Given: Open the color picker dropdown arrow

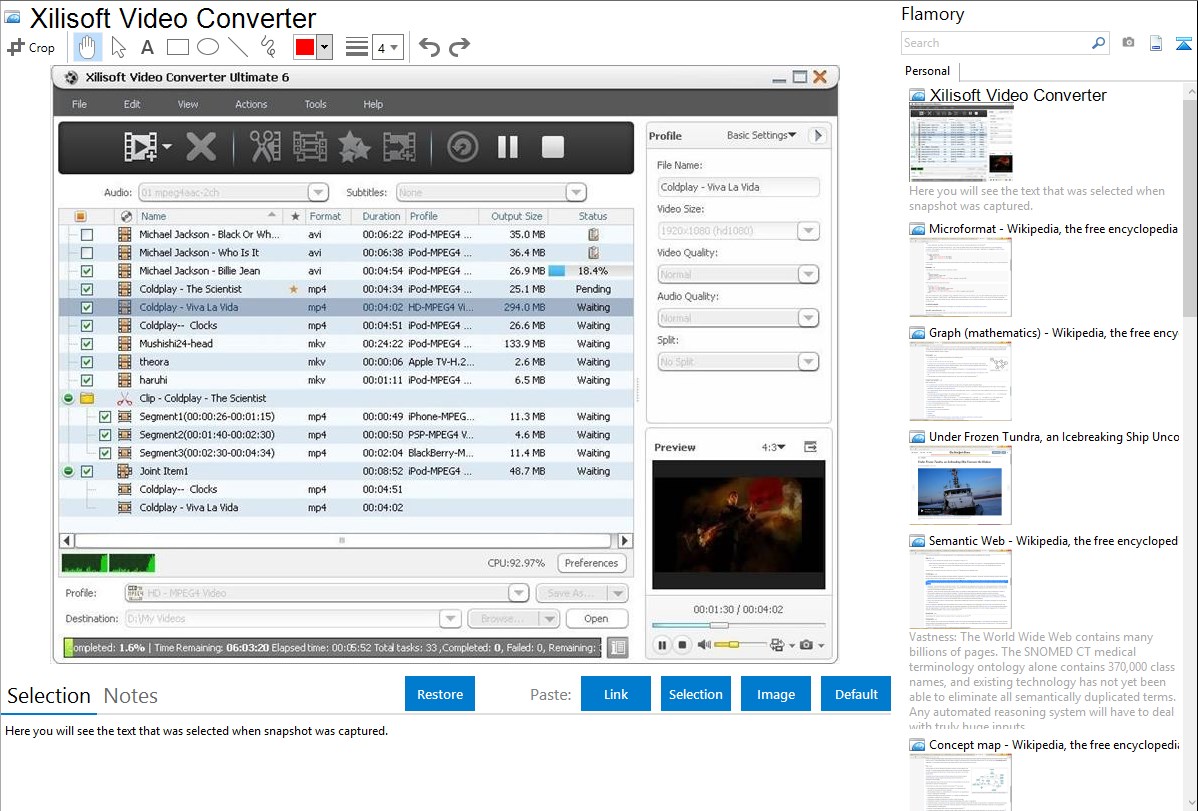Looking at the screenshot, I should point(324,47).
